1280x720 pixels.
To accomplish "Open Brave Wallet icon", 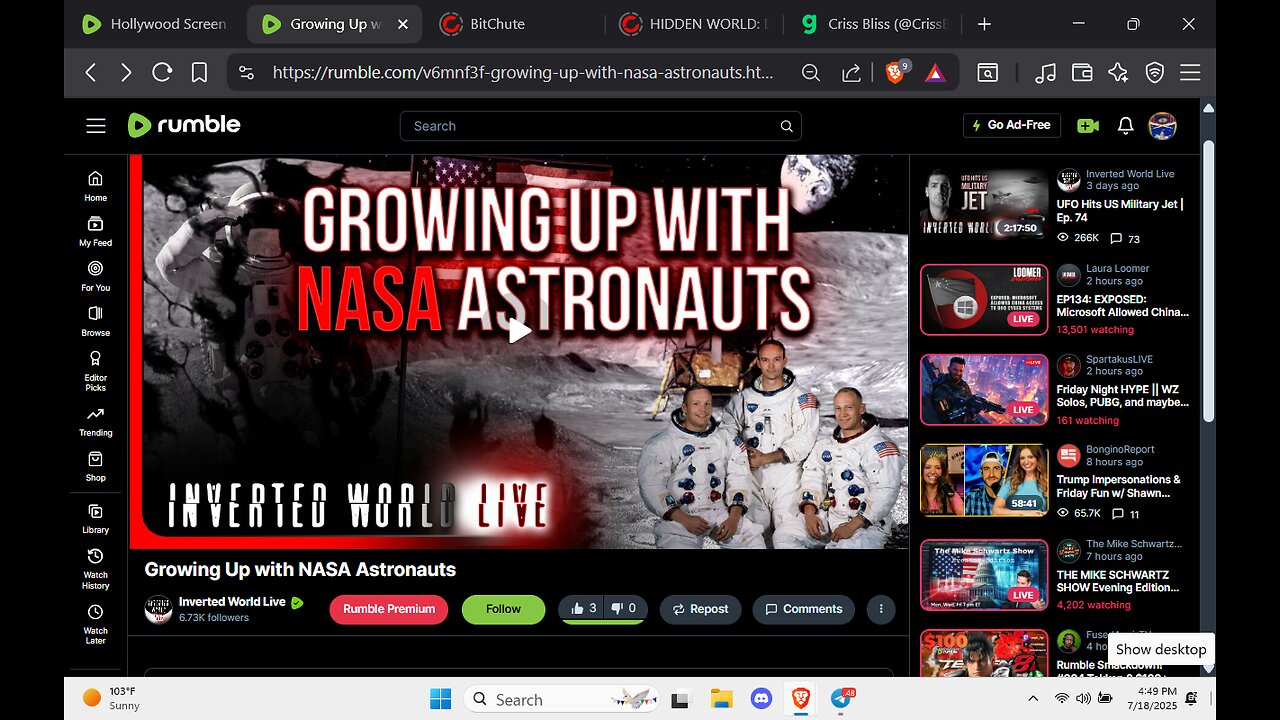I will [1081, 72].
